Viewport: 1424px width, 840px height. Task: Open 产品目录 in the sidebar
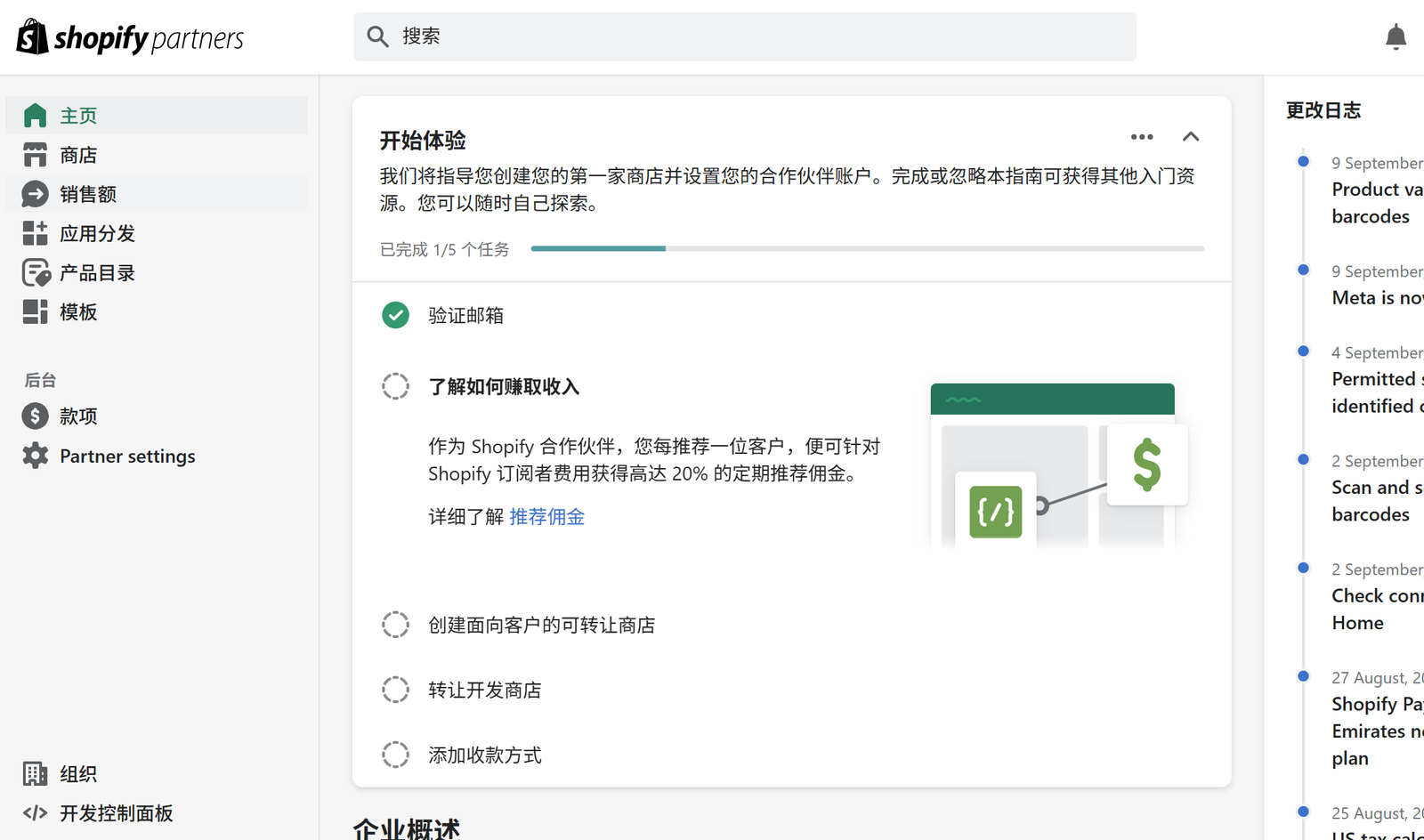click(157, 272)
